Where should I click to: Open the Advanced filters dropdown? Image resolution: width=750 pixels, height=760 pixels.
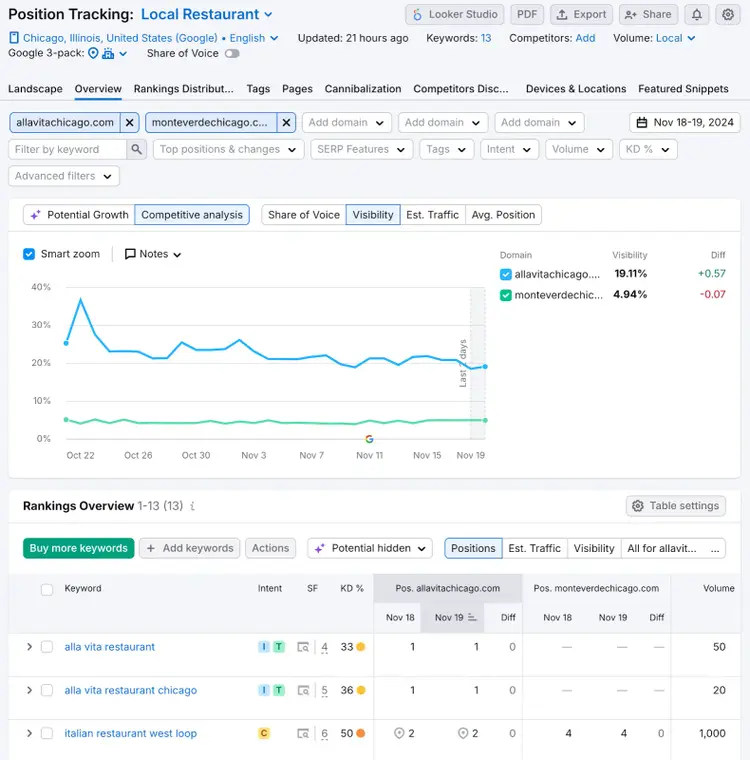pyautogui.click(x=64, y=176)
